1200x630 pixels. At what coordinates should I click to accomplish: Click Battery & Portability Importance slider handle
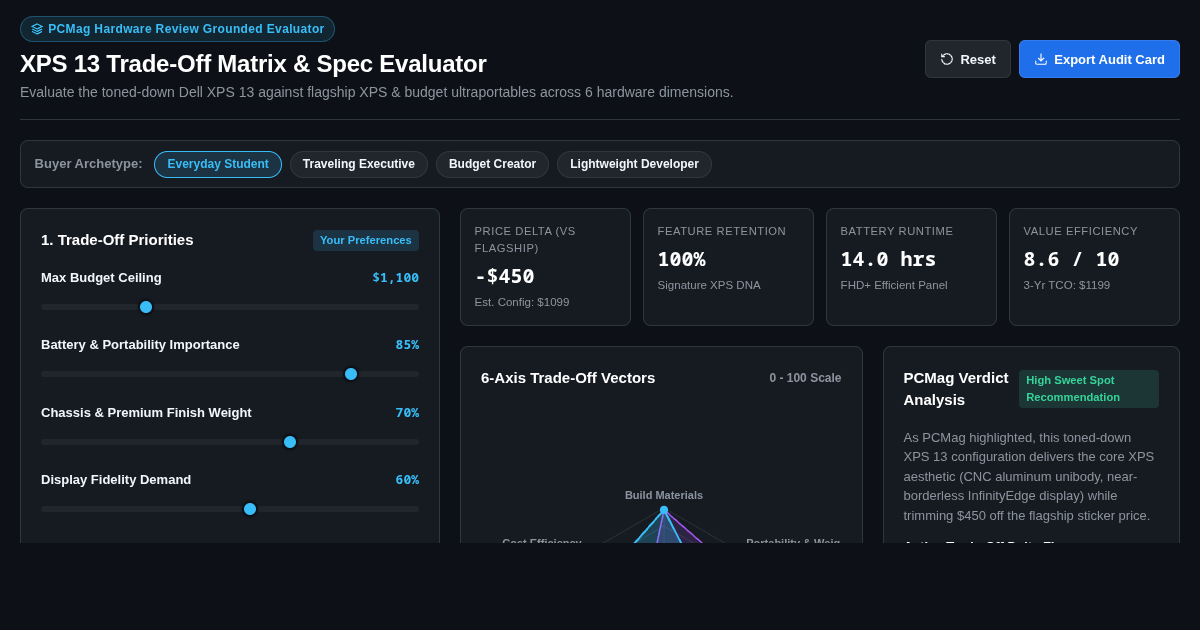click(x=351, y=374)
